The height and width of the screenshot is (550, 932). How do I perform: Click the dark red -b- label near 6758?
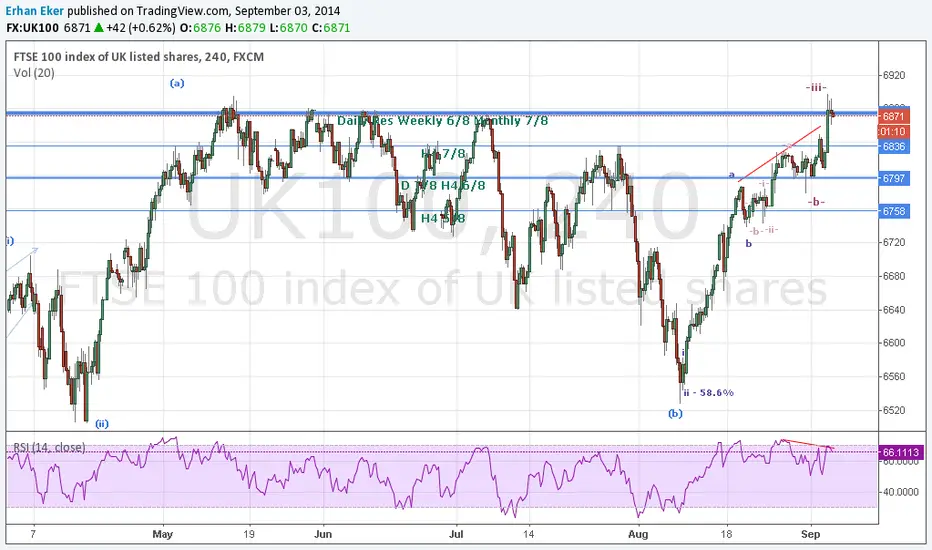pos(816,202)
